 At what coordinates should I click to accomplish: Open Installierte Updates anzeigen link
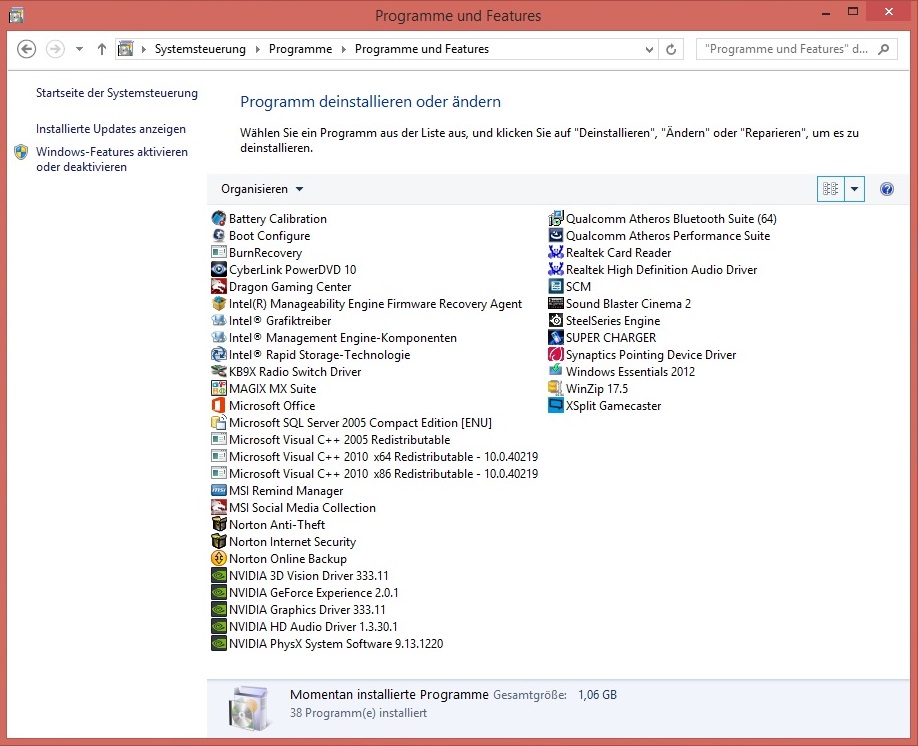(x=111, y=129)
